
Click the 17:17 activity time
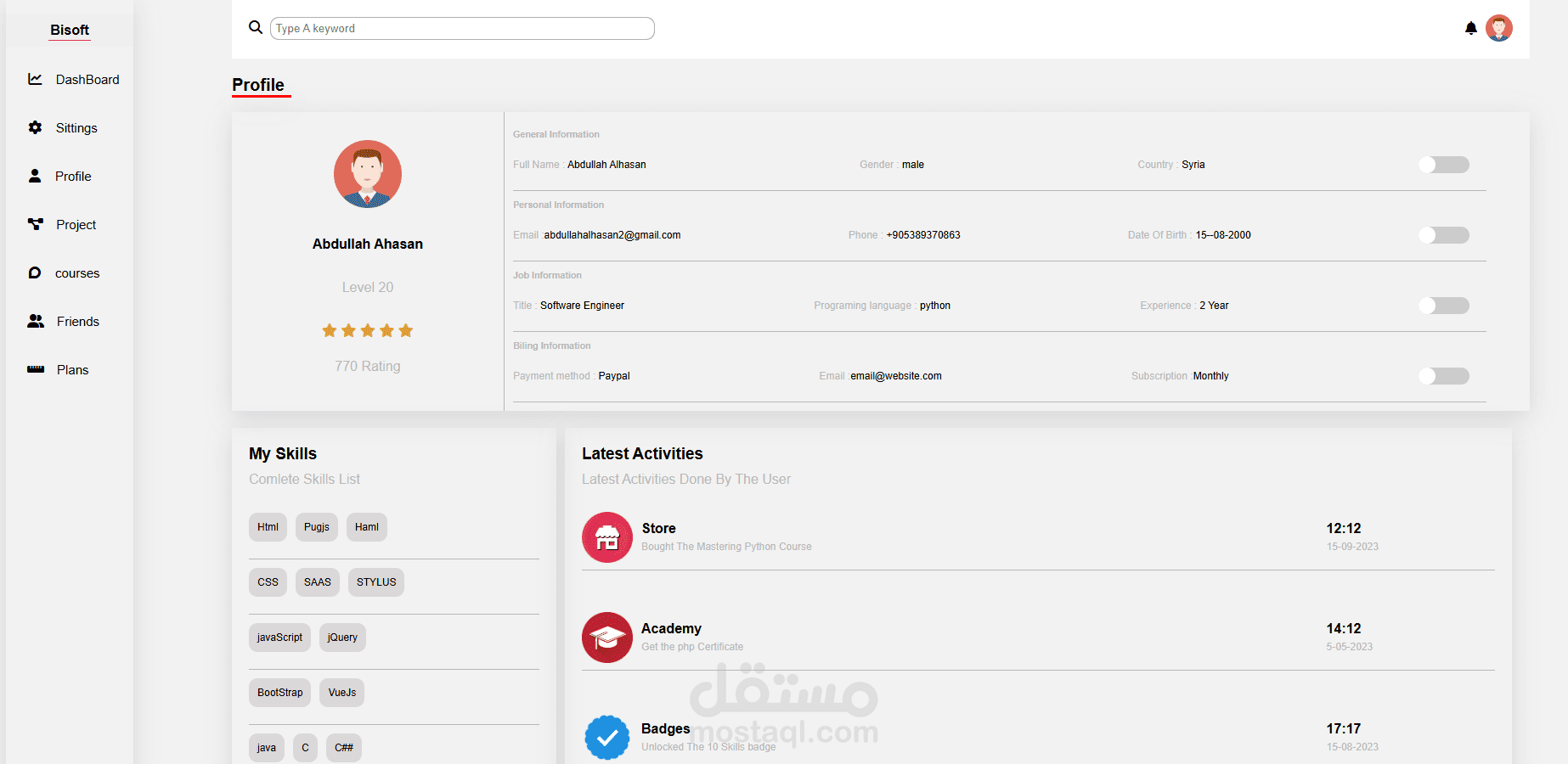pos(1344,728)
